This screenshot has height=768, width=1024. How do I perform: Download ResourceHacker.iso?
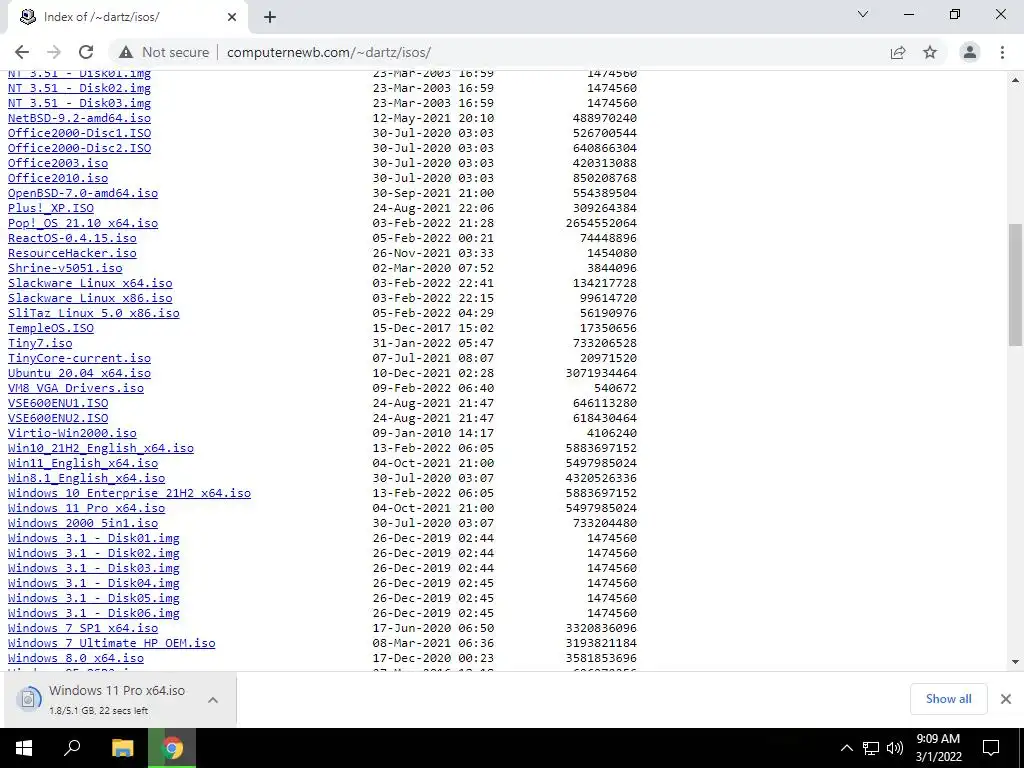point(72,253)
